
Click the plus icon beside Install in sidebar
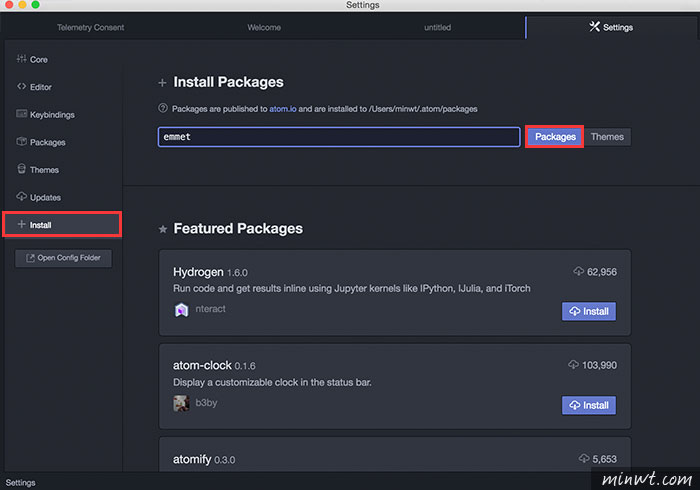[21, 224]
